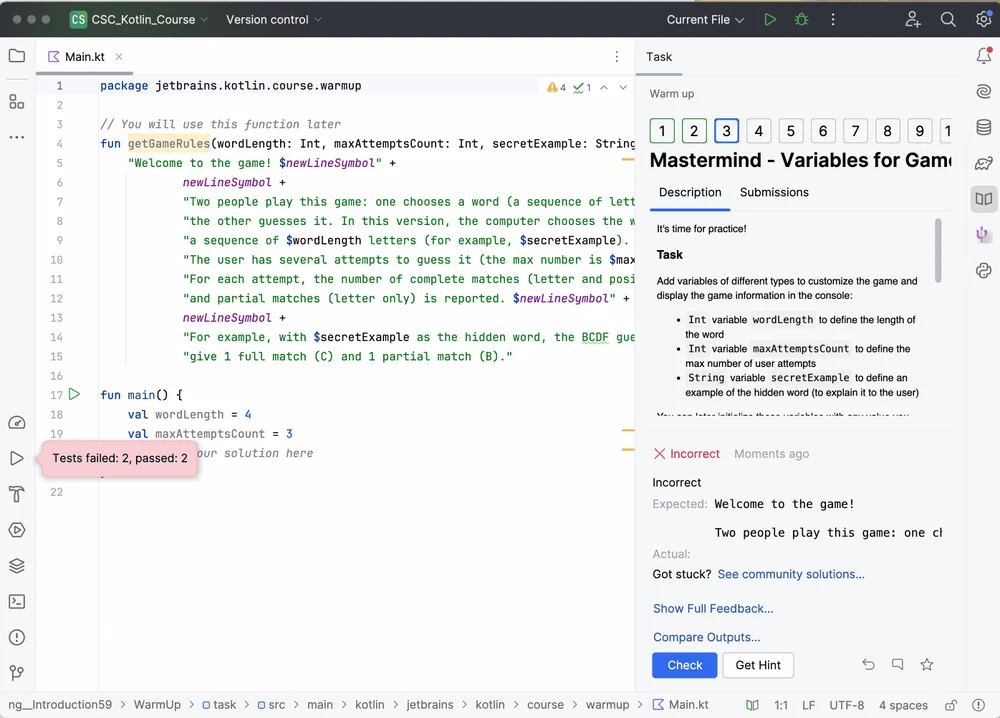Click the blue Check button

(684, 665)
